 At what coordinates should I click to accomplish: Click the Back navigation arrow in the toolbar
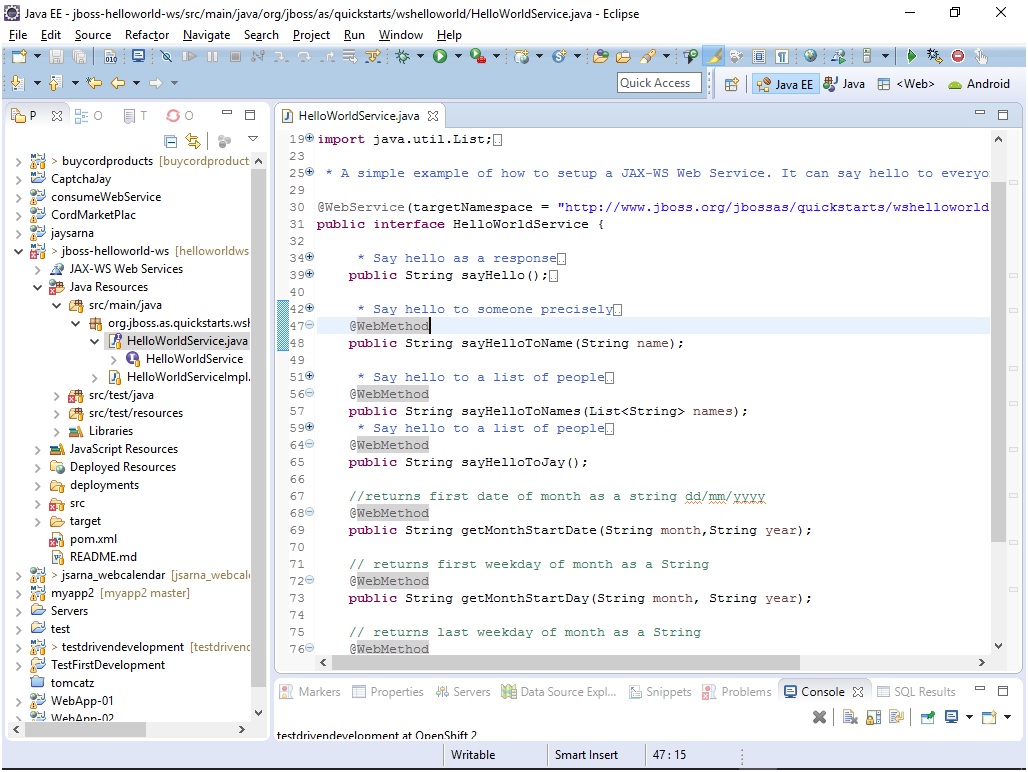[118, 83]
